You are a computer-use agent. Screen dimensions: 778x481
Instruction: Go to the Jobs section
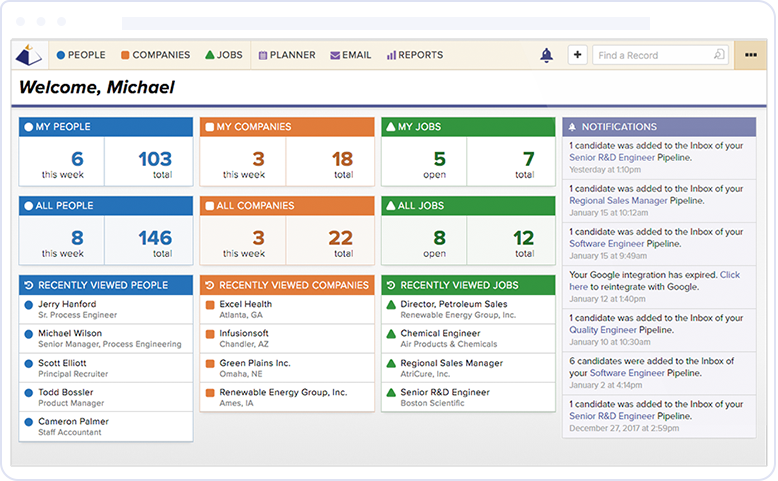coord(223,56)
